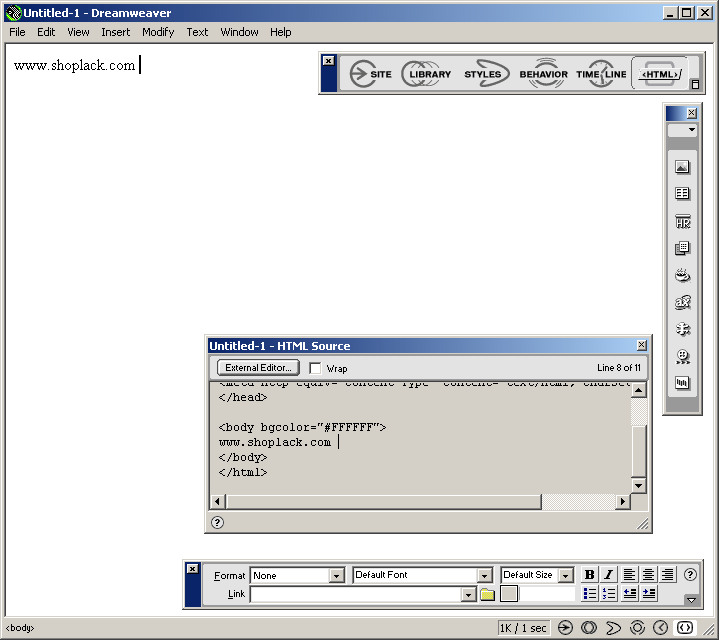The height and width of the screenshot is (640, 719).
Task: Open the Behavior panel from launcher
Action: click(x=543, y=74)
